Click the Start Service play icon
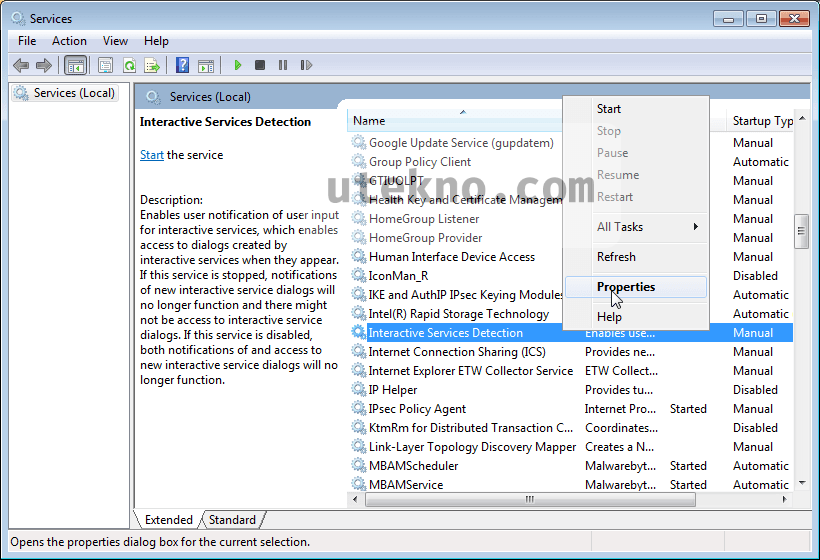 click(237, 65)
